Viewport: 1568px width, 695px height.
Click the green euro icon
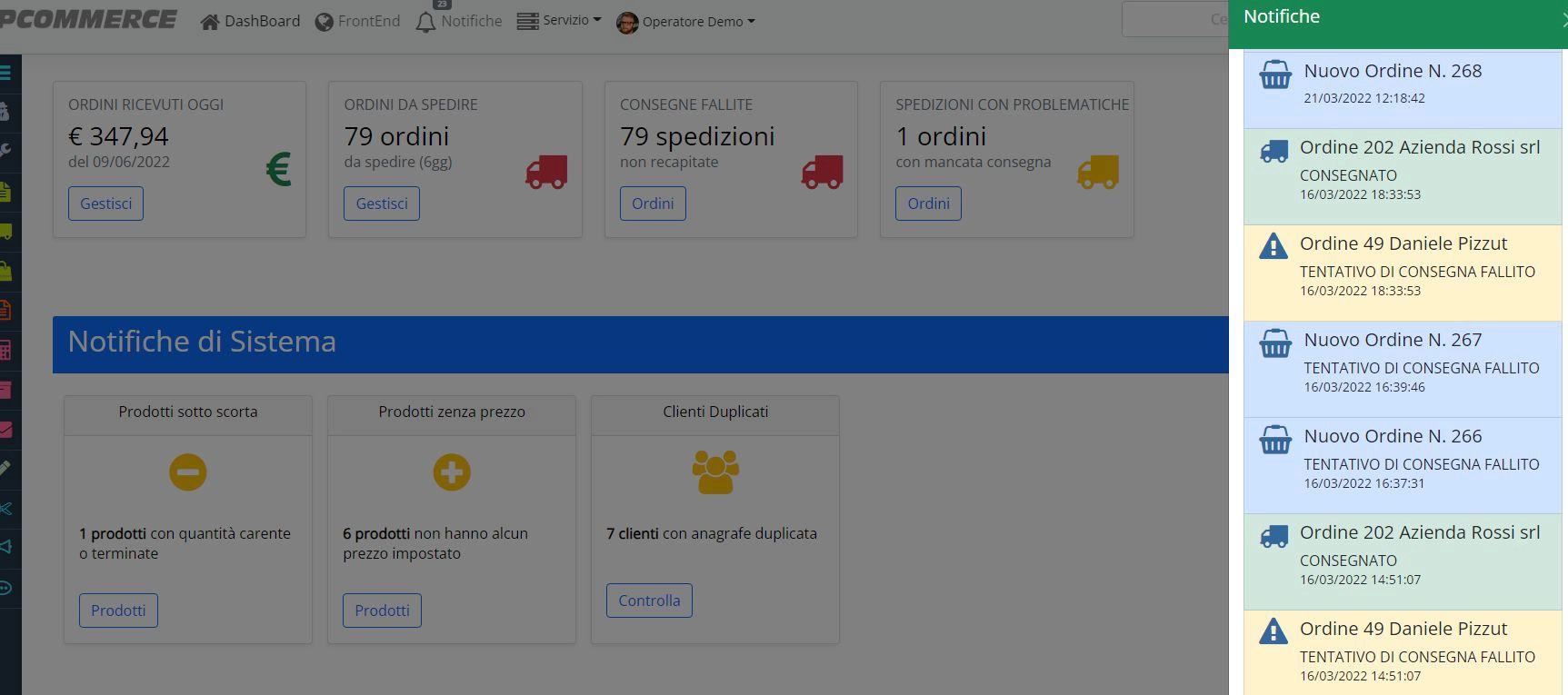pyautogui.click(x=278, y=170)
